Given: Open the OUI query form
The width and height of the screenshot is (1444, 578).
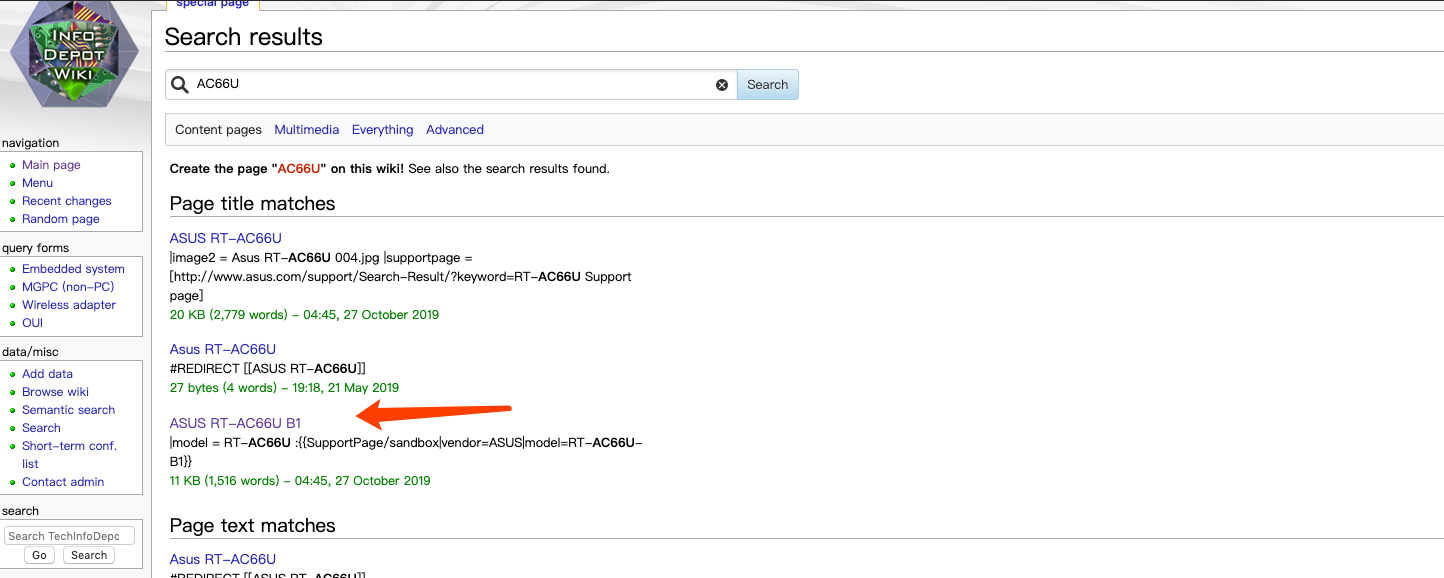Looking at the screenshot, I should pyautogui.click(x=33, y=323).
